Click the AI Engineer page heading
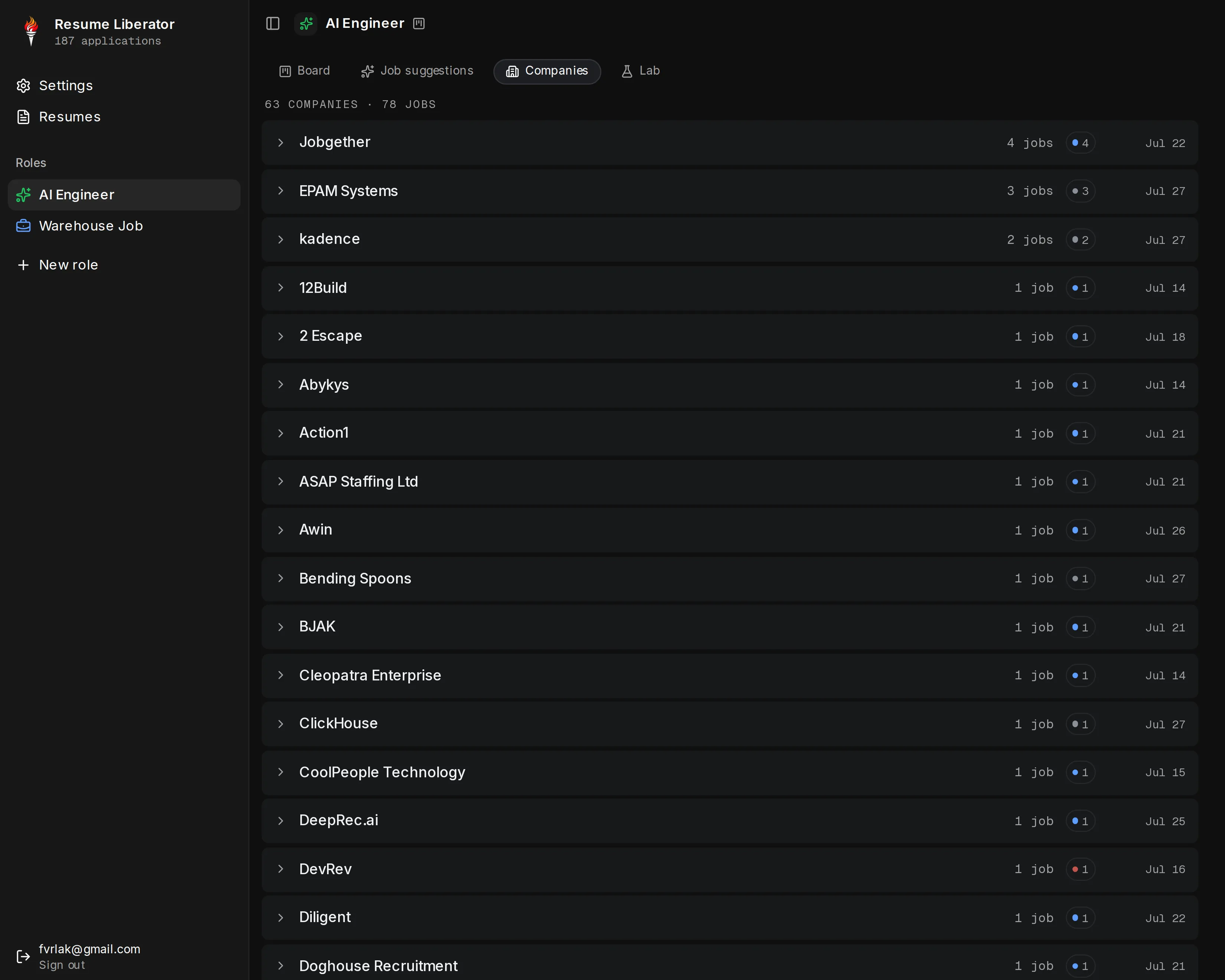 pyautogui.click(x=365, y=23)
